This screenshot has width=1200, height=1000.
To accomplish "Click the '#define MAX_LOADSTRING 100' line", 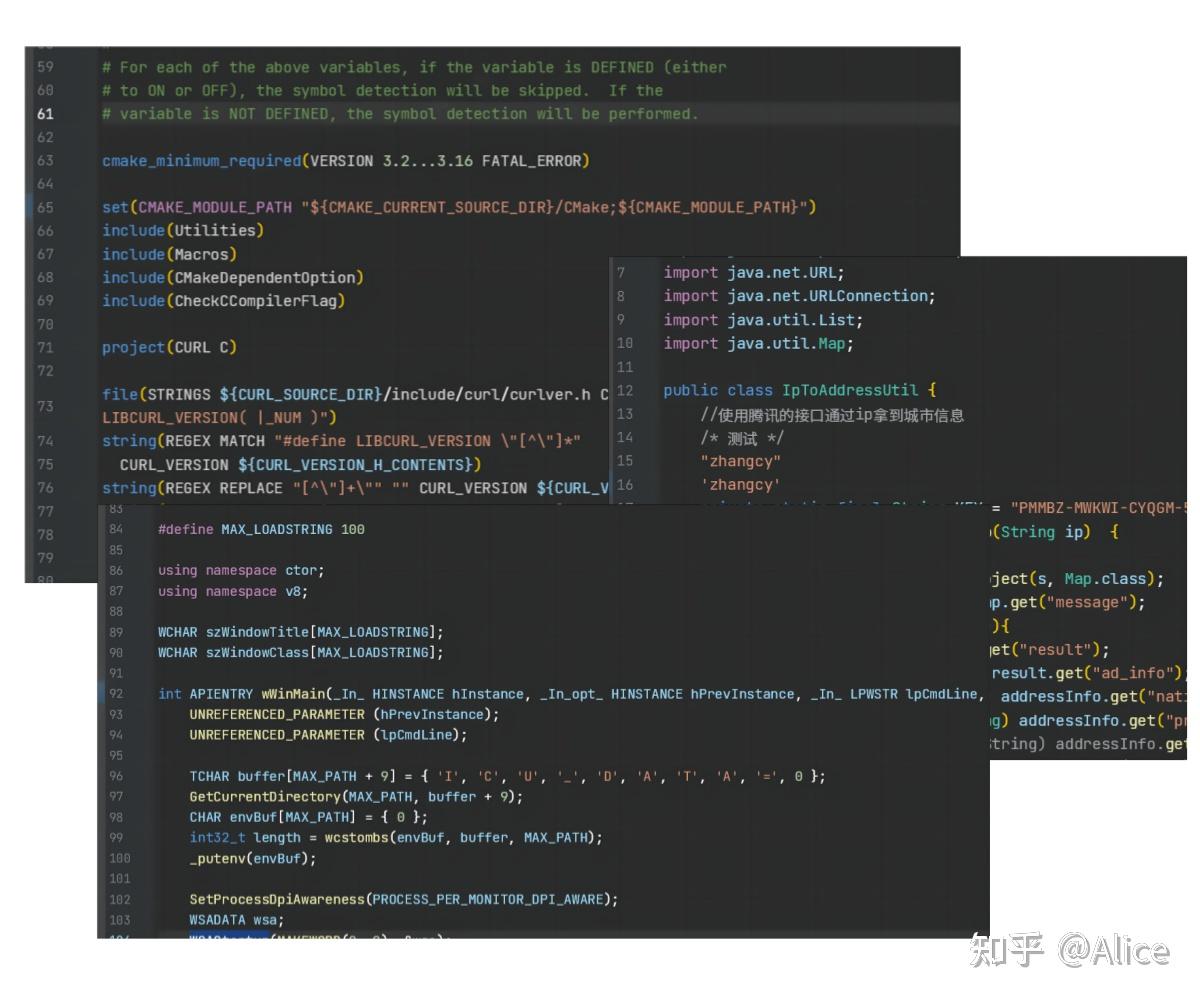I will point(261,529).
